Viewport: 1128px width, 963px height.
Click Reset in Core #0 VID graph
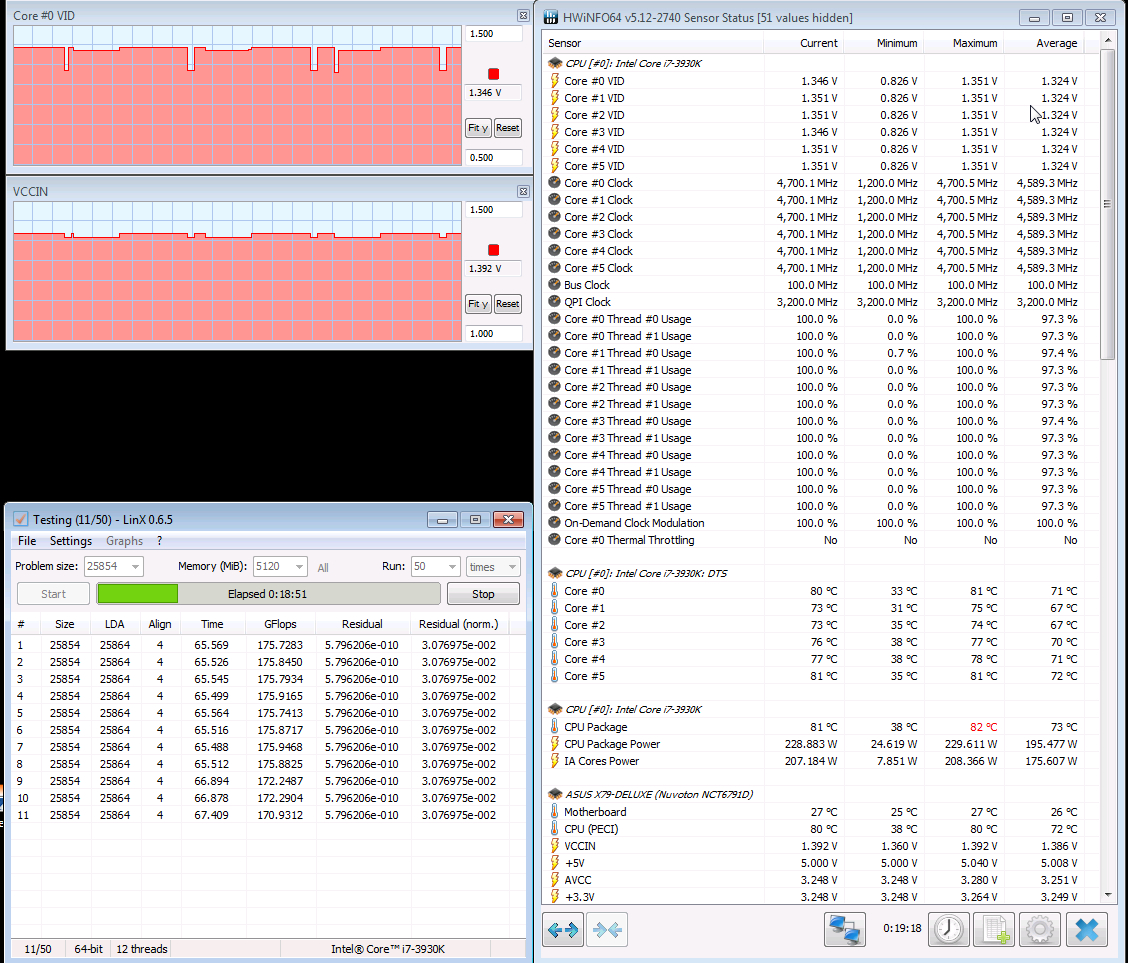507,128
